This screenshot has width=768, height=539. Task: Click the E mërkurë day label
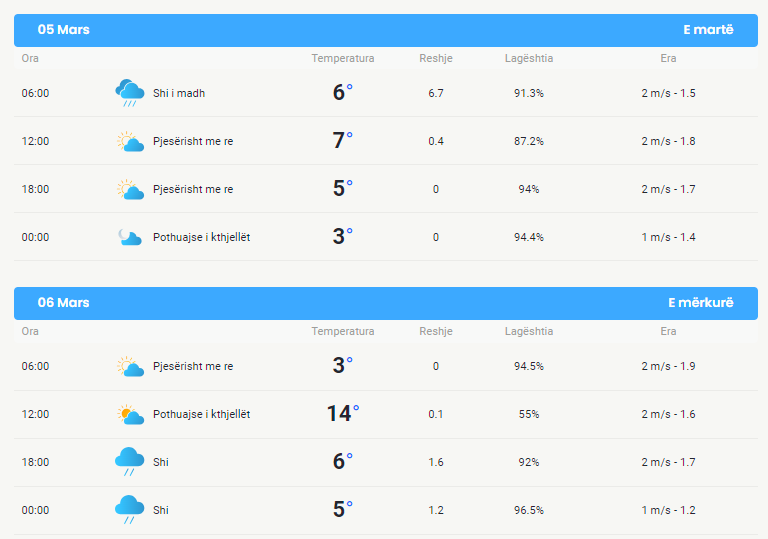pos(701,302)
